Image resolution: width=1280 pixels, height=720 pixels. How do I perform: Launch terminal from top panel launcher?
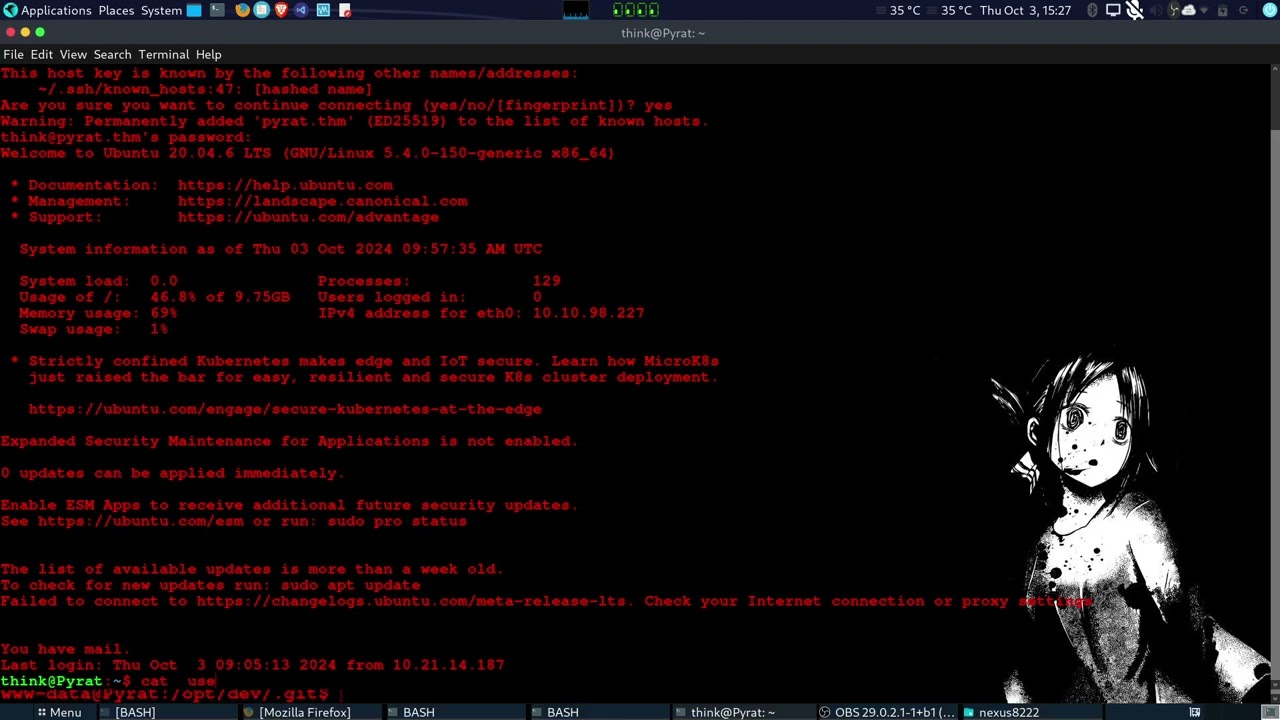click(217, 10)
